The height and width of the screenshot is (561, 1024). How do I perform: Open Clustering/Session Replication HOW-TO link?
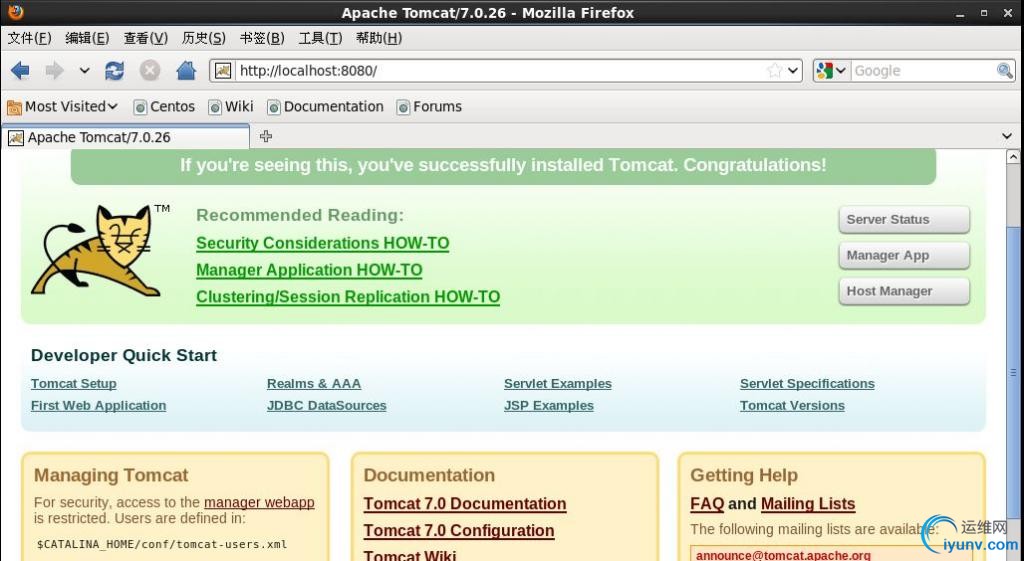pyautogui.click(x=348, y=297)
